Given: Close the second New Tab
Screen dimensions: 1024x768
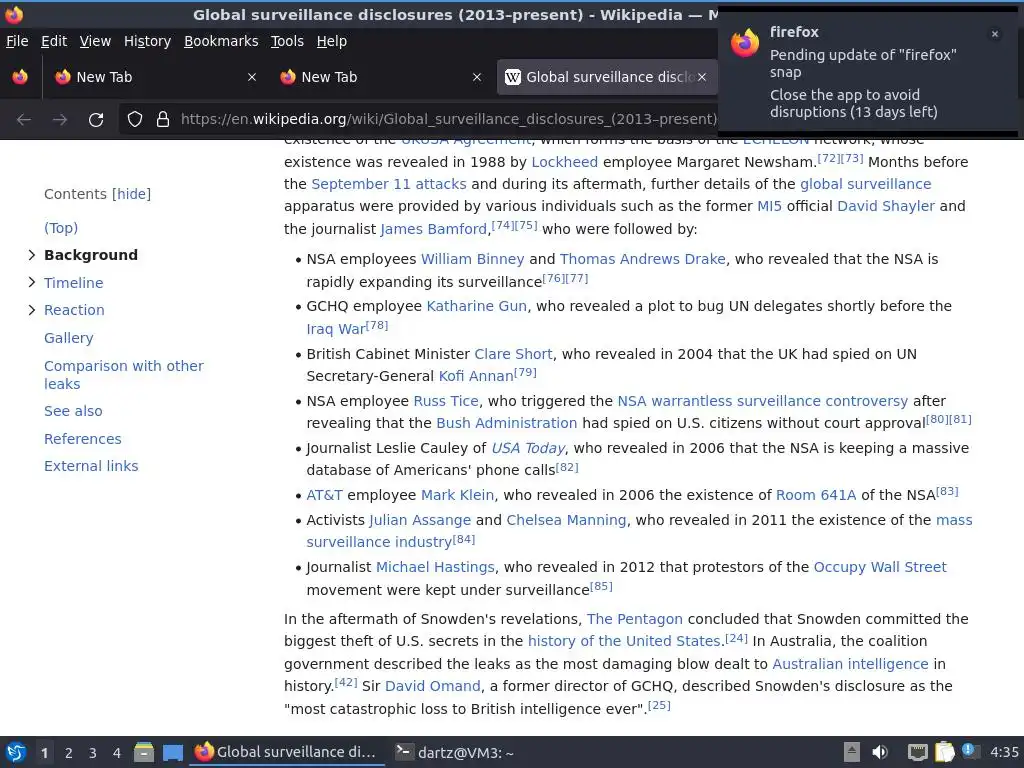Looking at the screenshot, I should pyautogui.click(x=477, y=77).
